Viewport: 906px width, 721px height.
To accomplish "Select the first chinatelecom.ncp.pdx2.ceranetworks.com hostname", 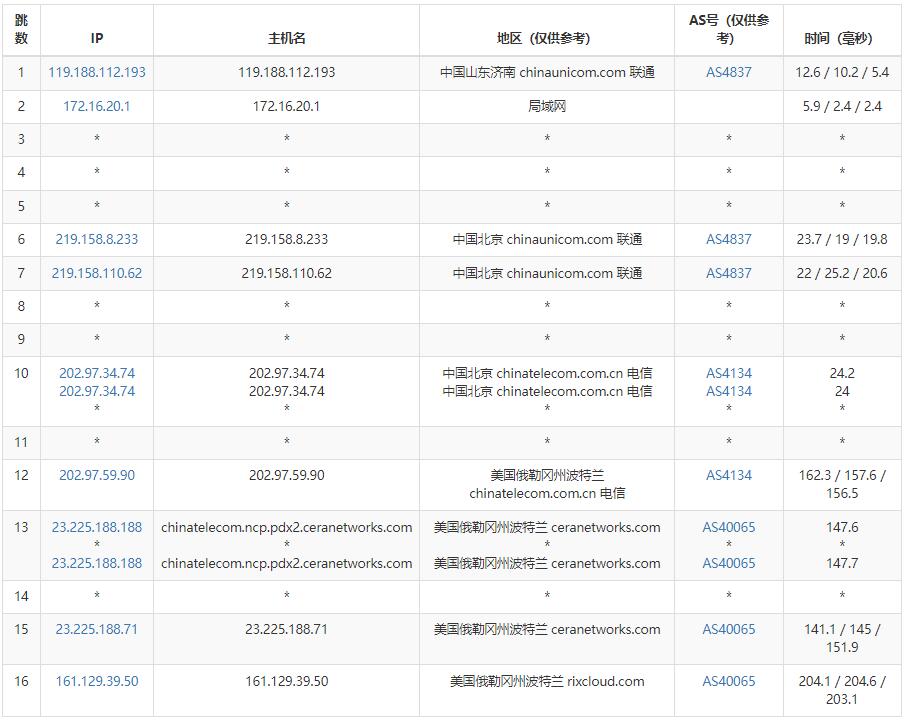I will coord(287,527).
